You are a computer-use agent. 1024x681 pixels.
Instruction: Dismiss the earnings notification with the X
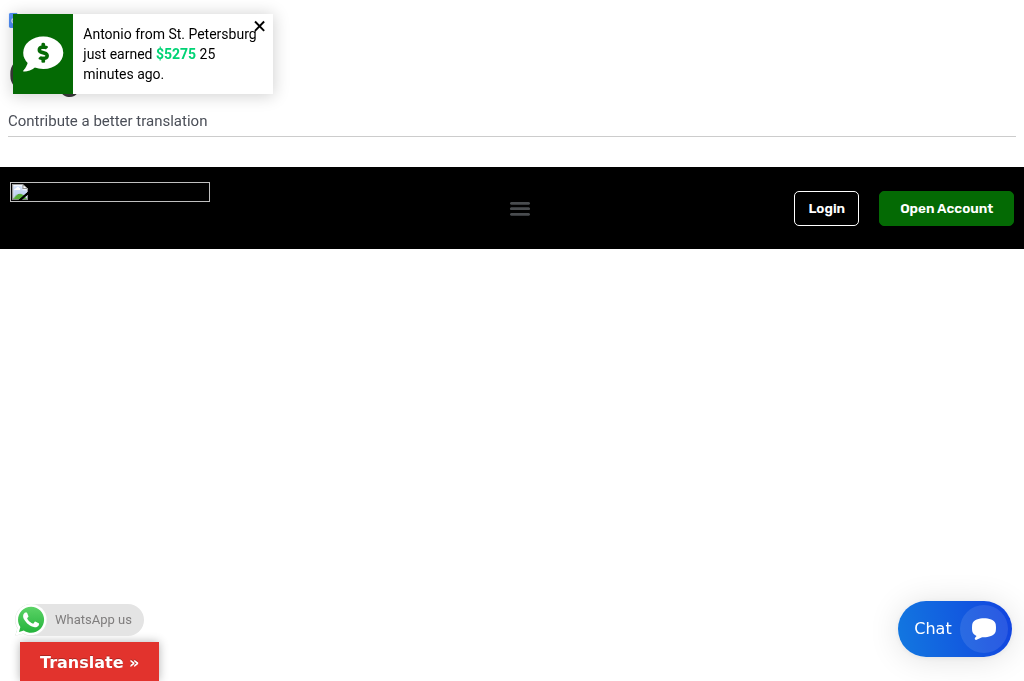pyautogui.click(x=259, y=26)
